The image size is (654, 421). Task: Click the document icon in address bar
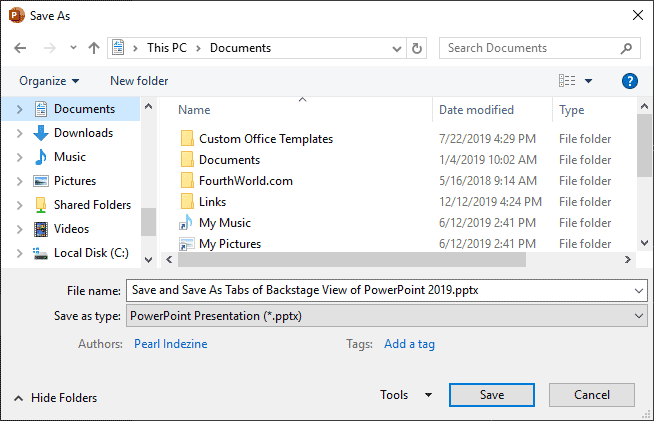[x=118, y=48]
